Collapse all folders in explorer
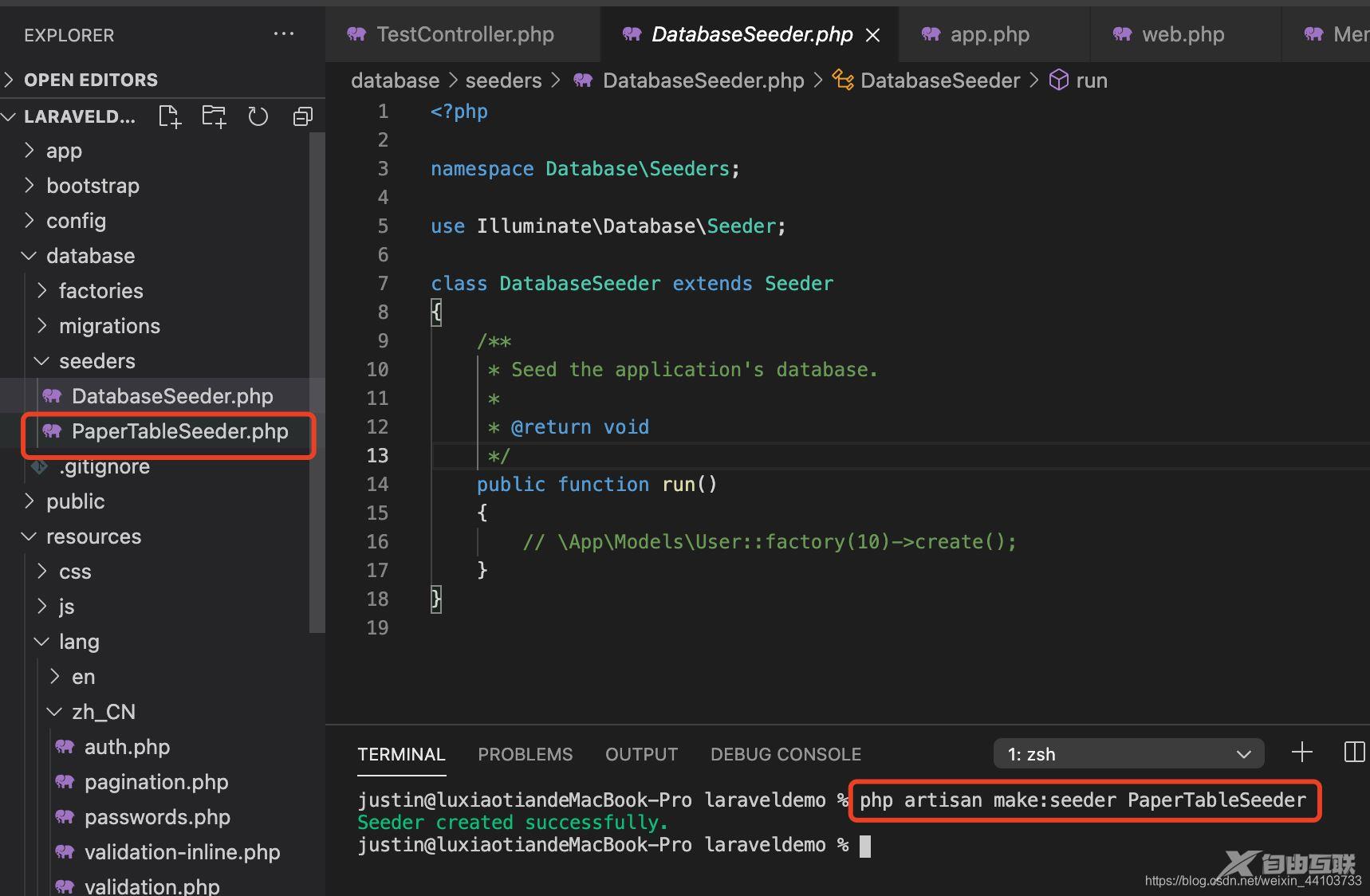This screenshot has height=896, width=1370. [302, 116]
